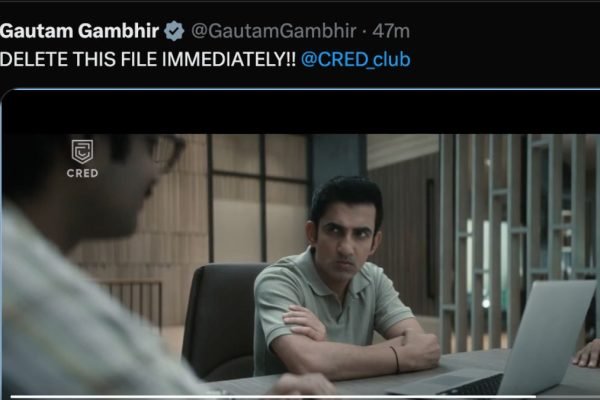Click the hand beside the laptop edge
This screenshot has height=400, width=600.
tap(586, 354)
